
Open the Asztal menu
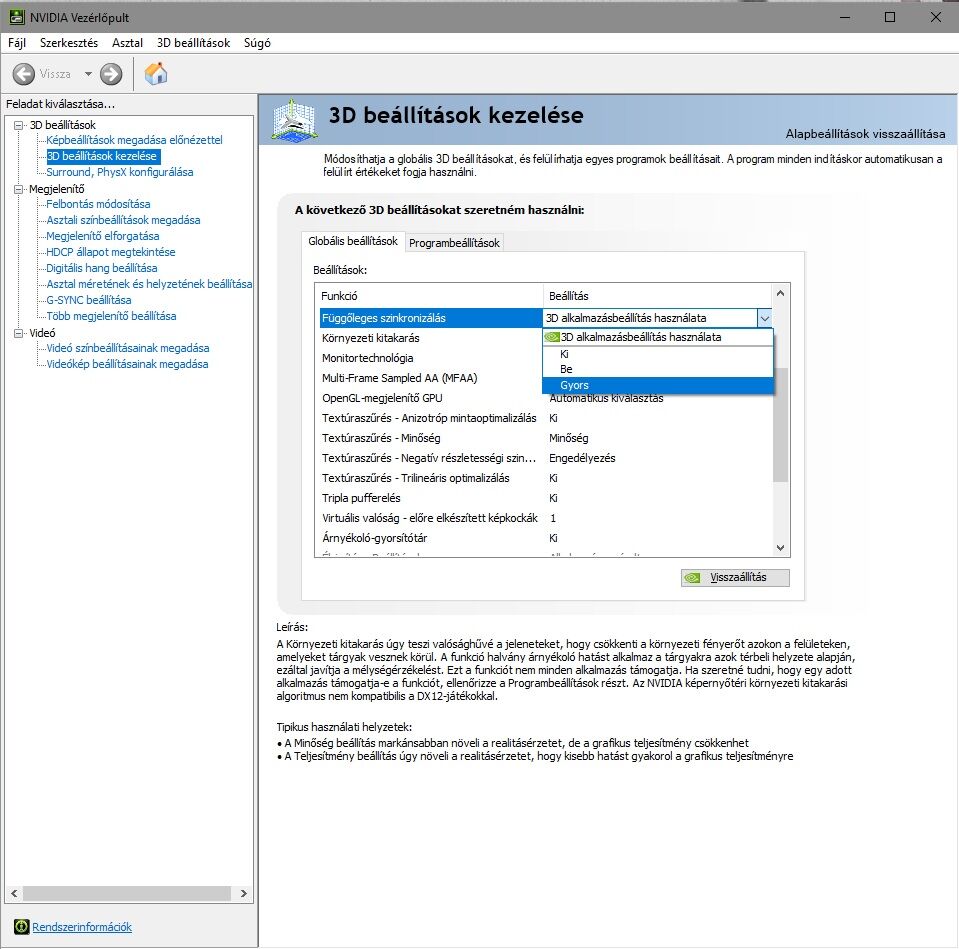click(127, 43)
